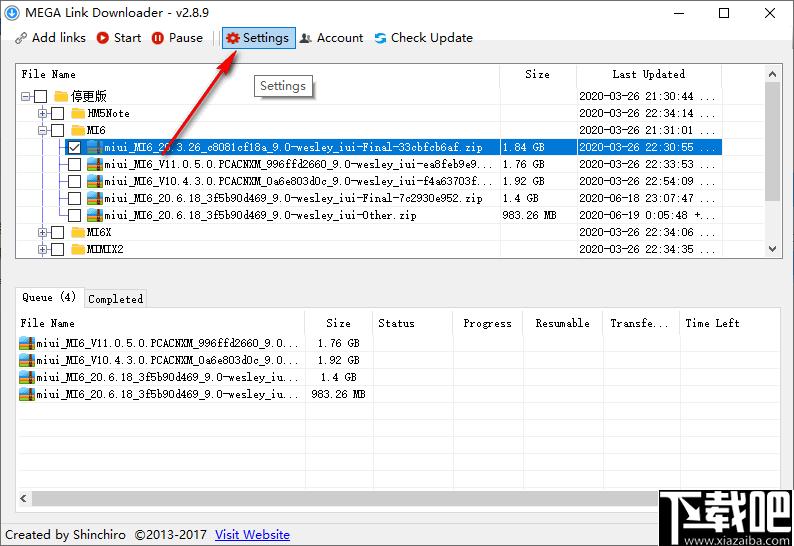Select tree row miui_MI6_V11.0.5.0.PCACNXM file name
Viewport: 794px width, 546px height.
click(x=298, y=164)
